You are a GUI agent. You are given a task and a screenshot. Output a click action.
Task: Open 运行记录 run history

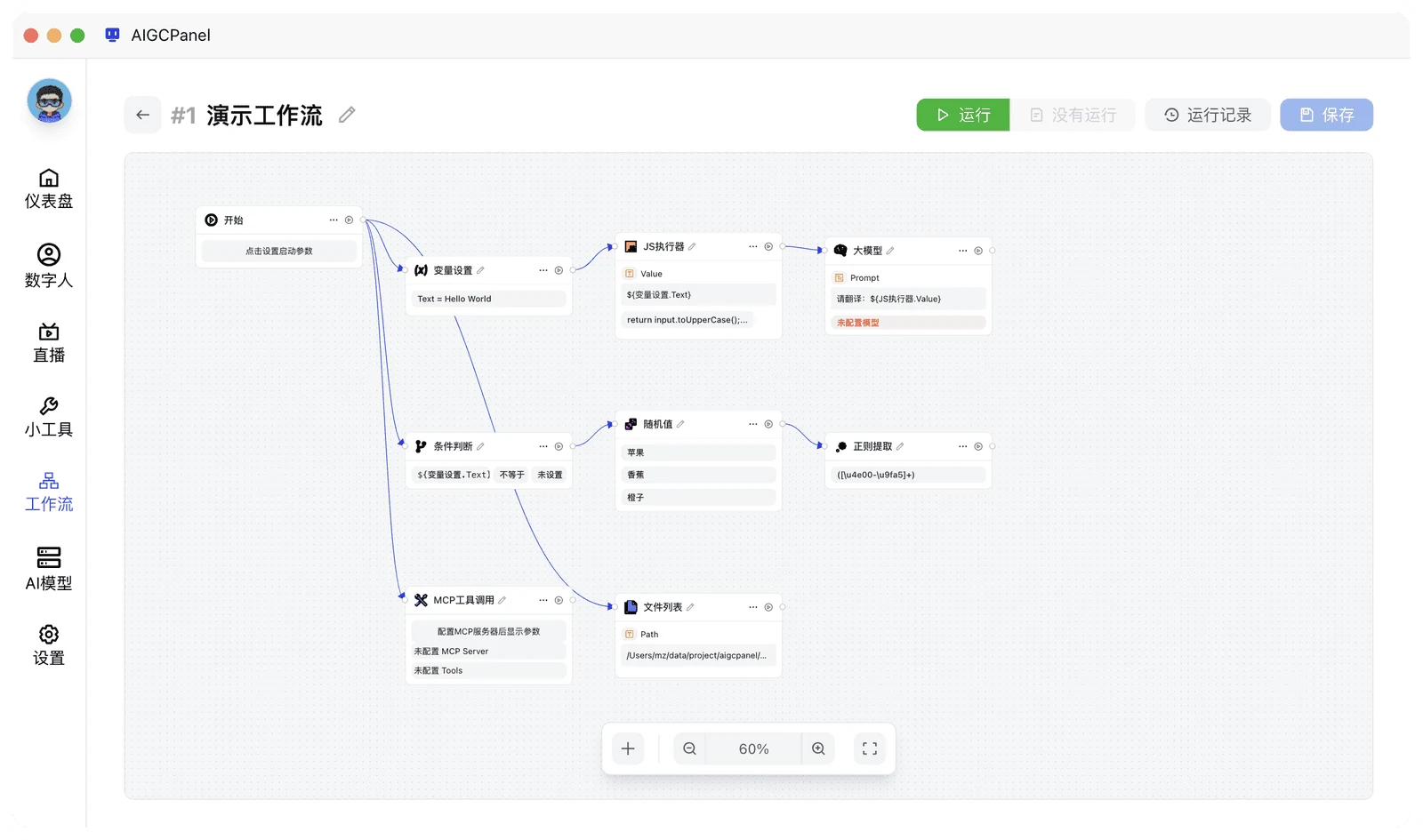click(x=1208, y=115)
